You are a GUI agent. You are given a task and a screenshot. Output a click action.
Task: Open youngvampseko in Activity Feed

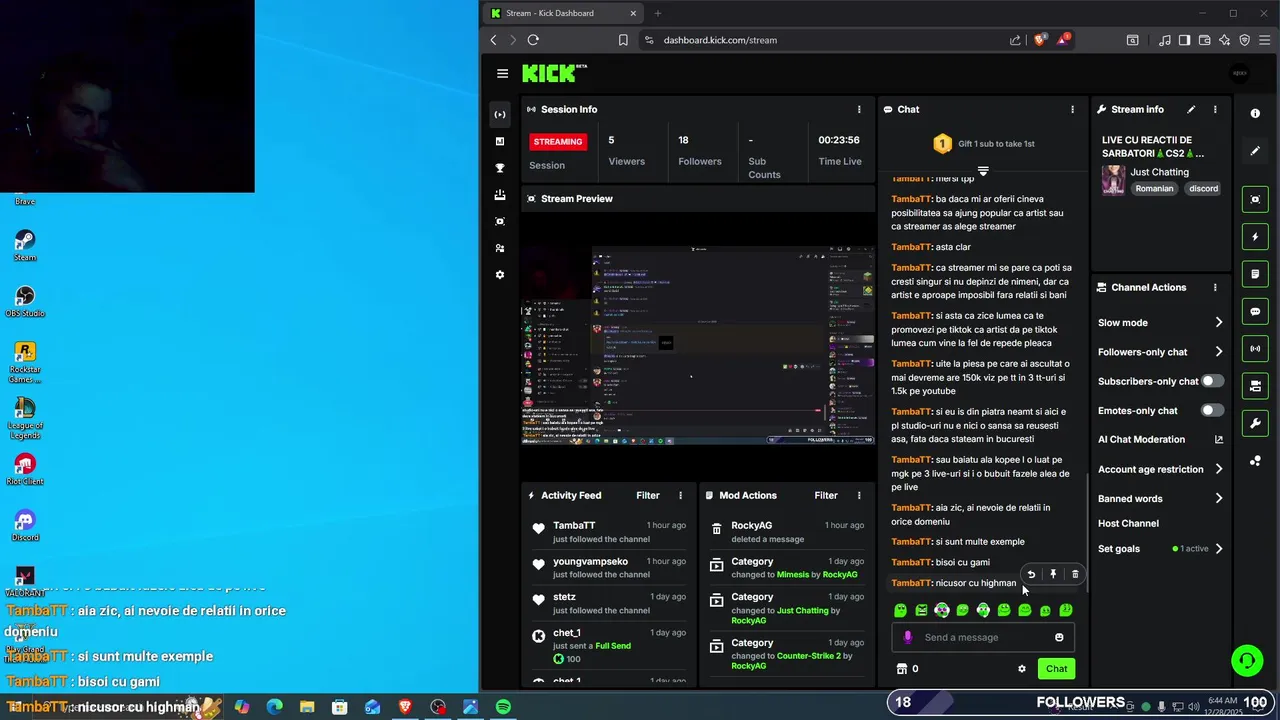click(x=609, y=567)
